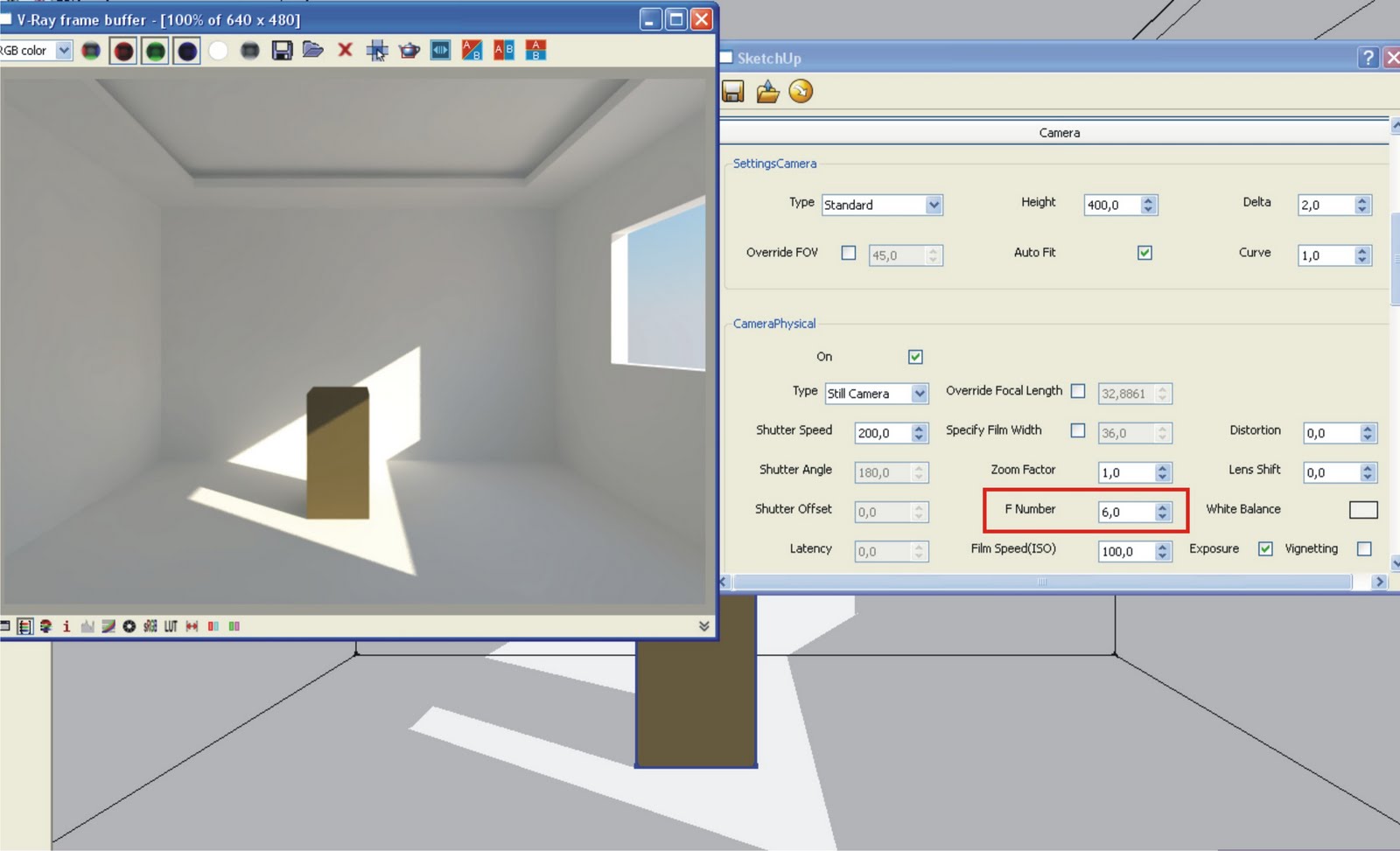The height and width of the screenshot is (851, 1400).
Task: Open the Standard camera Type dropdown
Action: 934,205
